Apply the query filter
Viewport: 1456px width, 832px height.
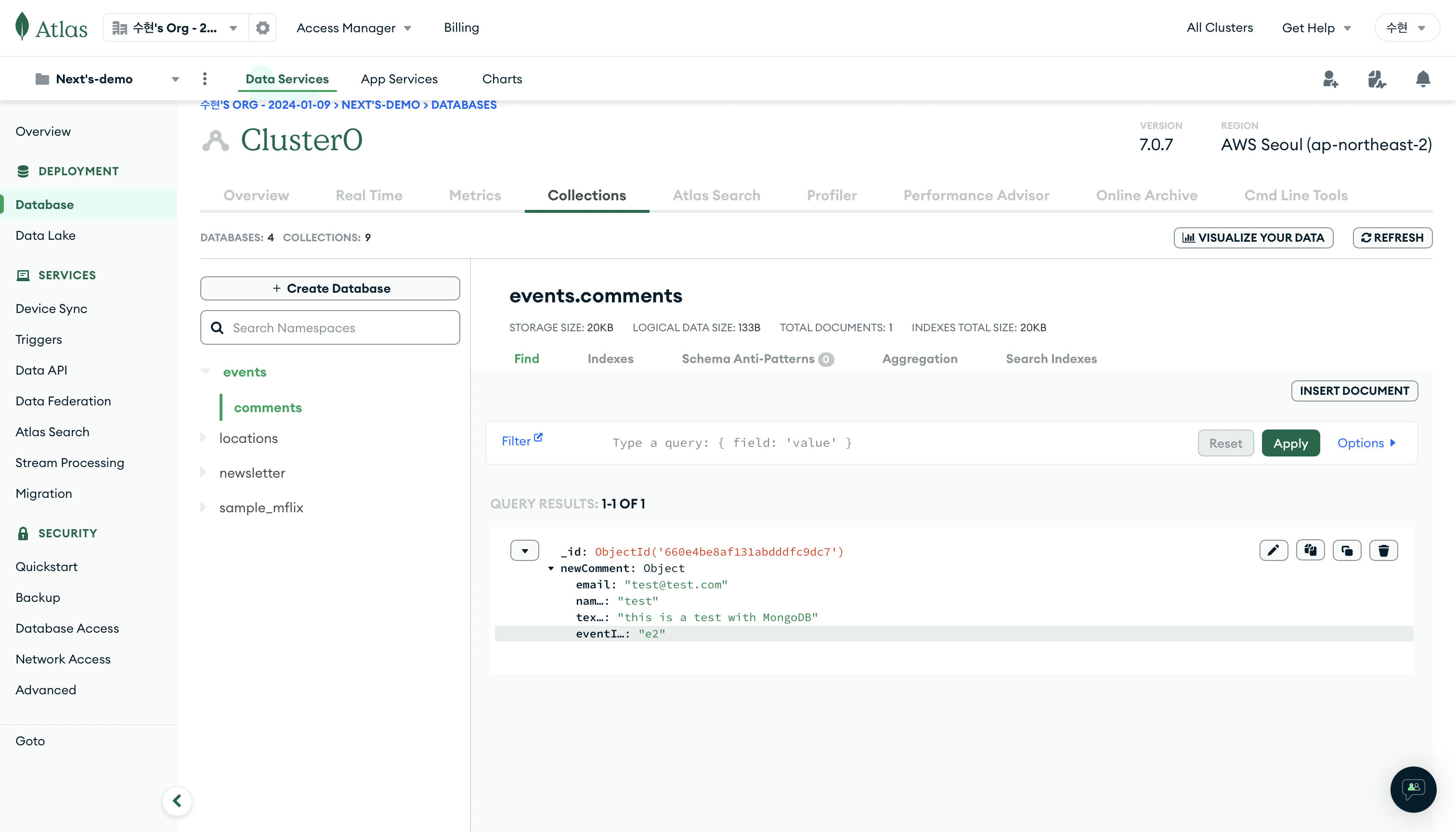pos(1290,443)
